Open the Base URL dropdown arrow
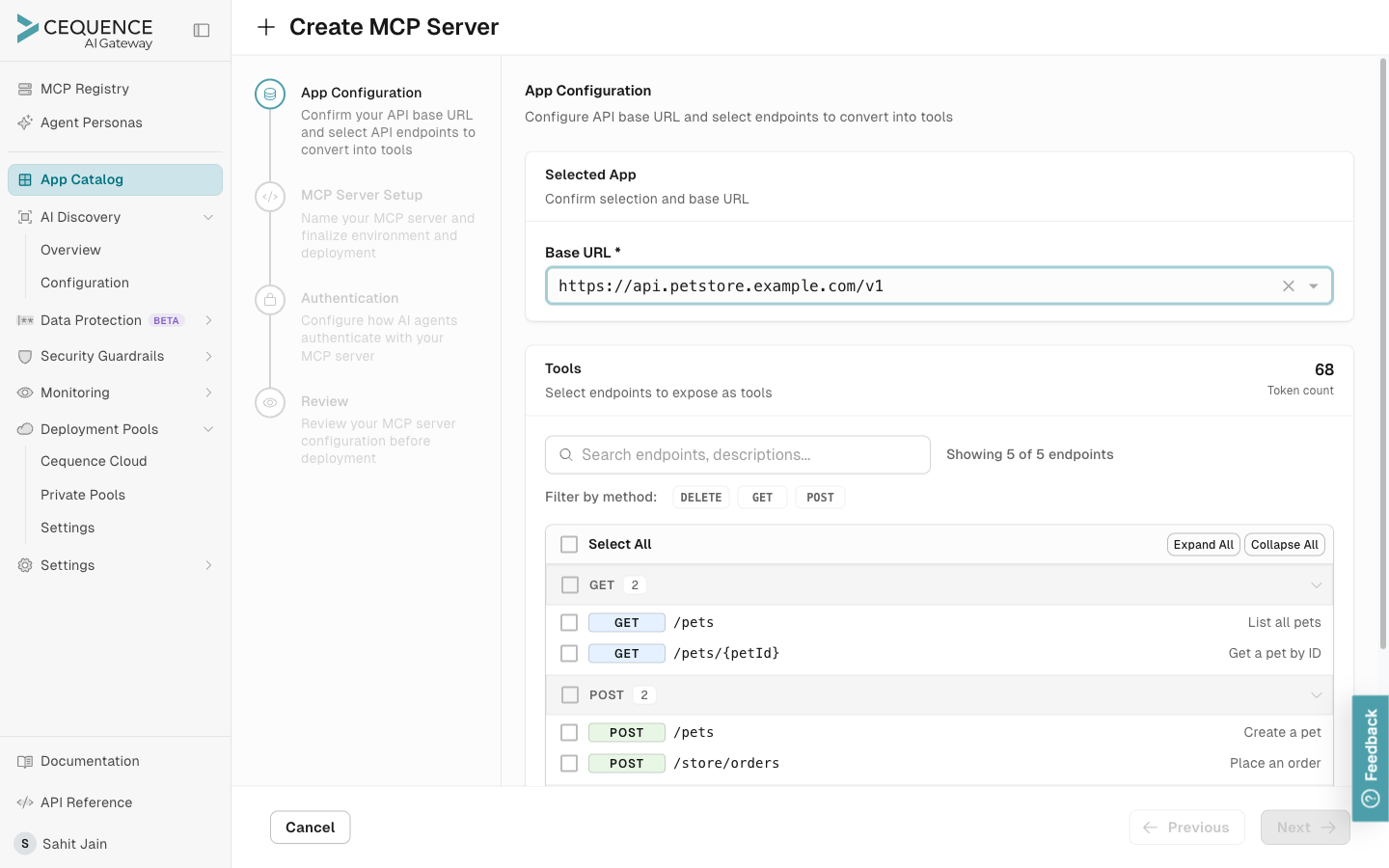This screenshot has height=868, width=1389. [1314, 285]
